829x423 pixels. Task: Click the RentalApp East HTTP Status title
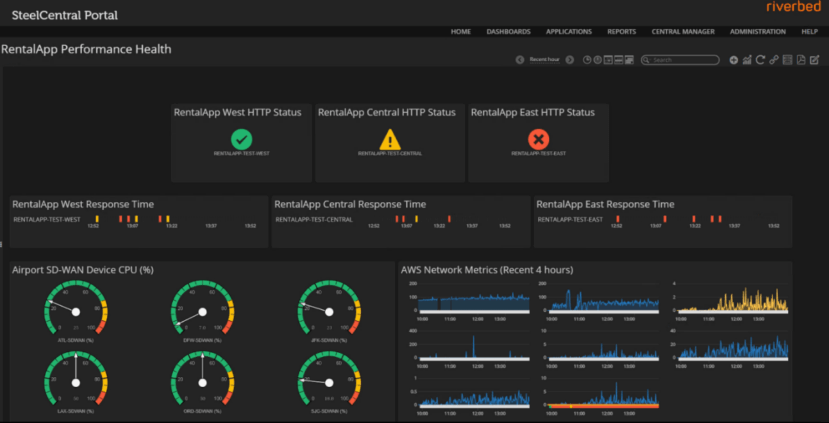[533, 113]
